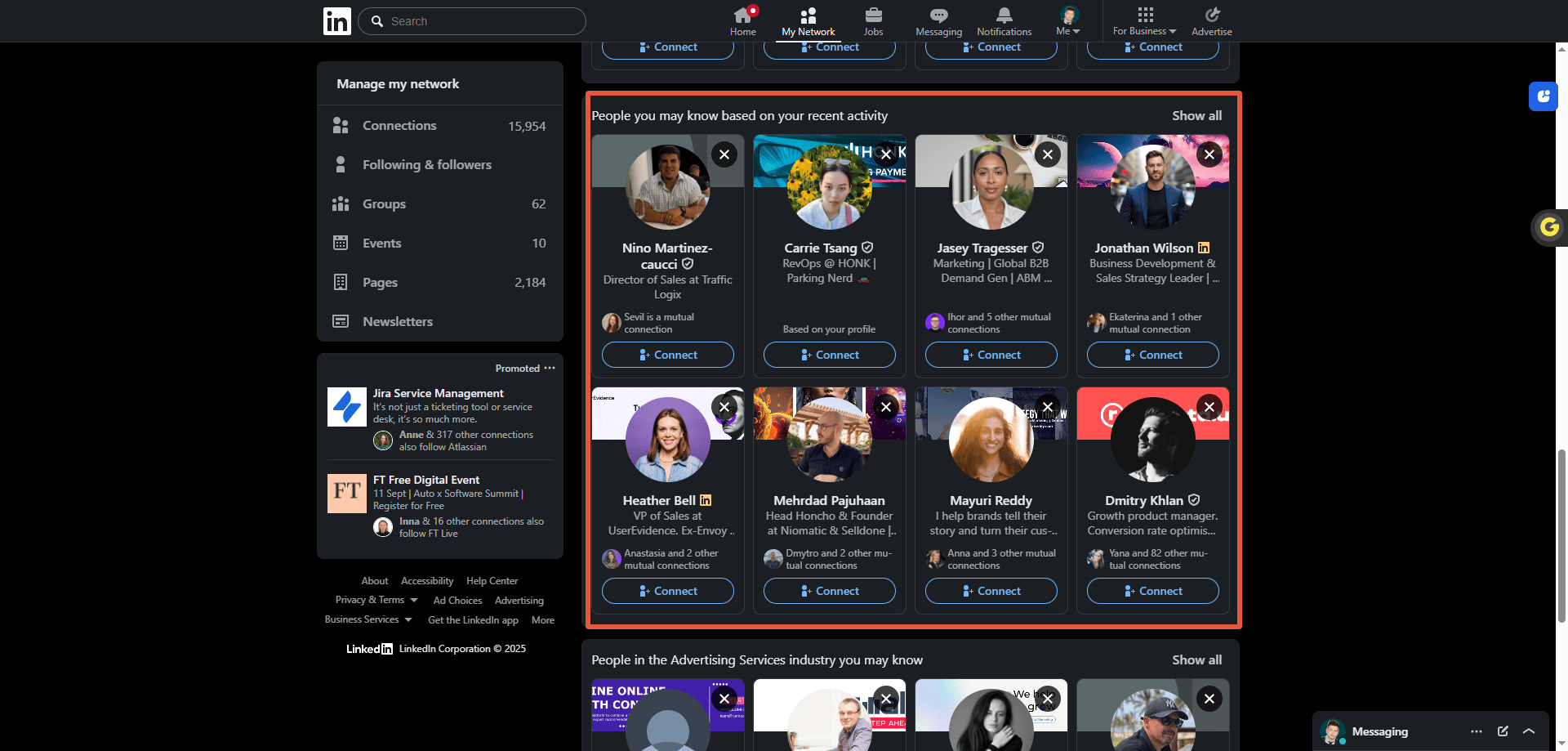Open For Business dropdown menu

click(1145, 21)
